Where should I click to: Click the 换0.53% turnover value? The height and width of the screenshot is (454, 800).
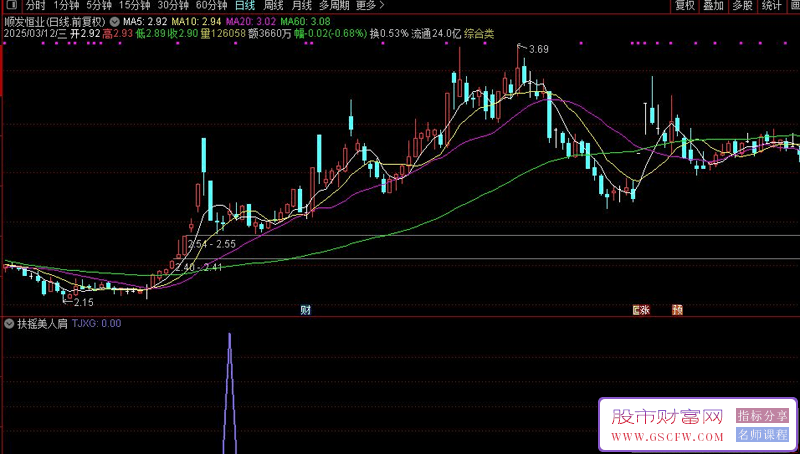(389, 34)
